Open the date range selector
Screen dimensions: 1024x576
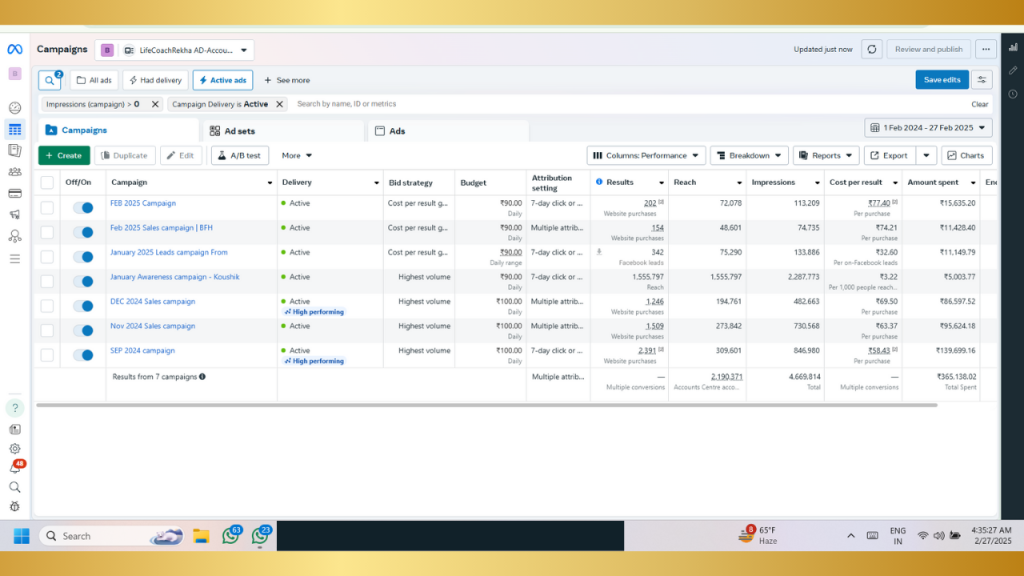coord(928,128)
